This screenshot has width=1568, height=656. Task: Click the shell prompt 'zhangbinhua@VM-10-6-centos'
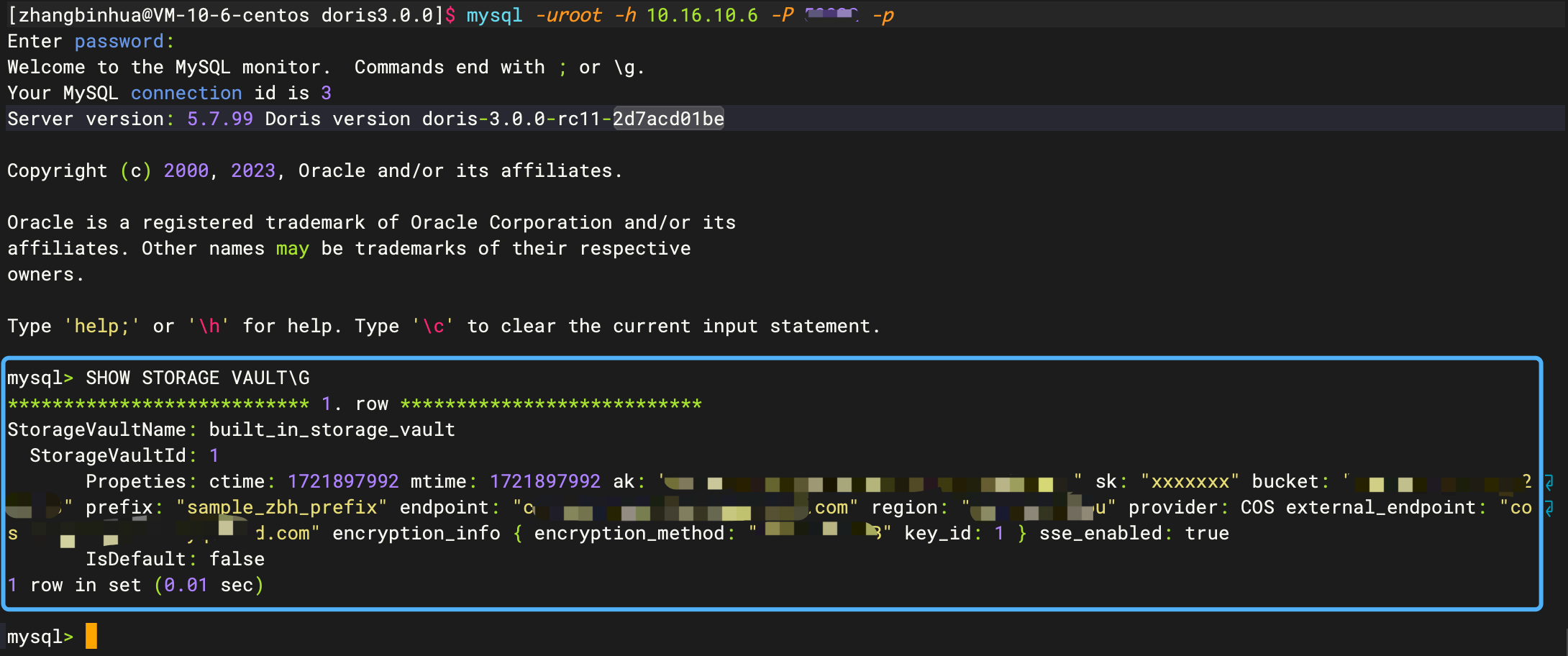click(x=163, y=15)
